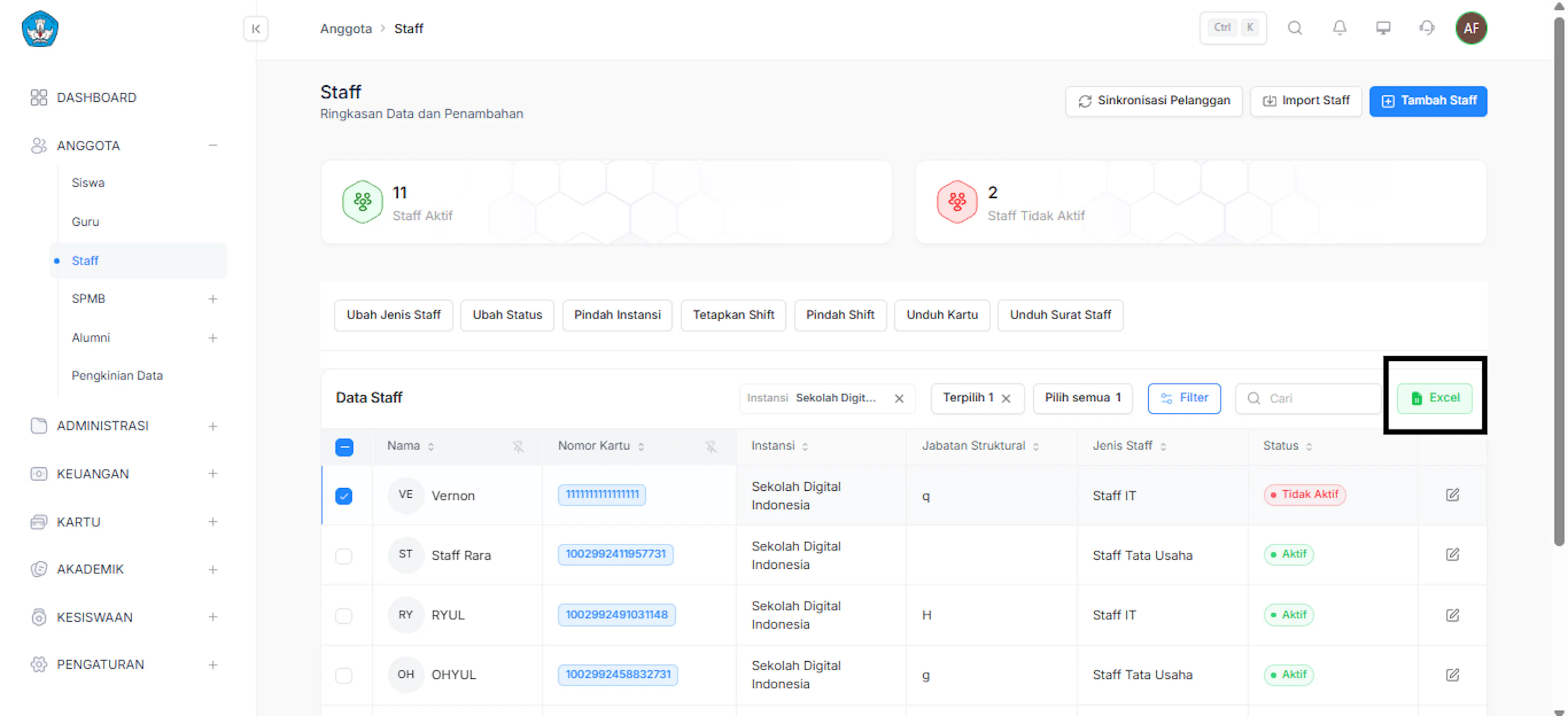Open notifications bell icon
Screen dimensions: 1568x716
tap(1339, 28)
